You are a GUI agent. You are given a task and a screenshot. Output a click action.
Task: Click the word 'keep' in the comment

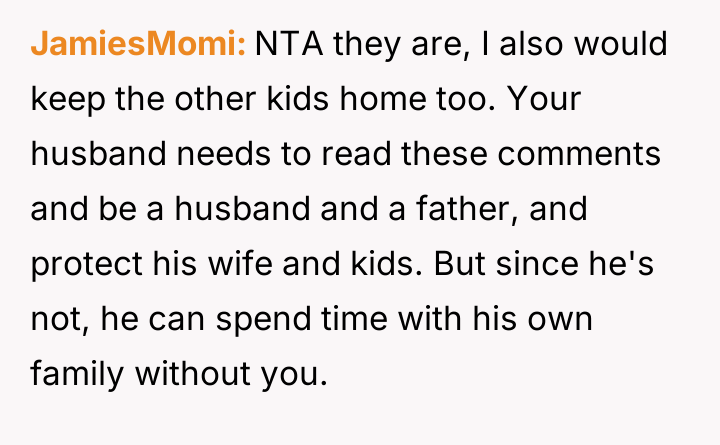[x=66, y=101]
